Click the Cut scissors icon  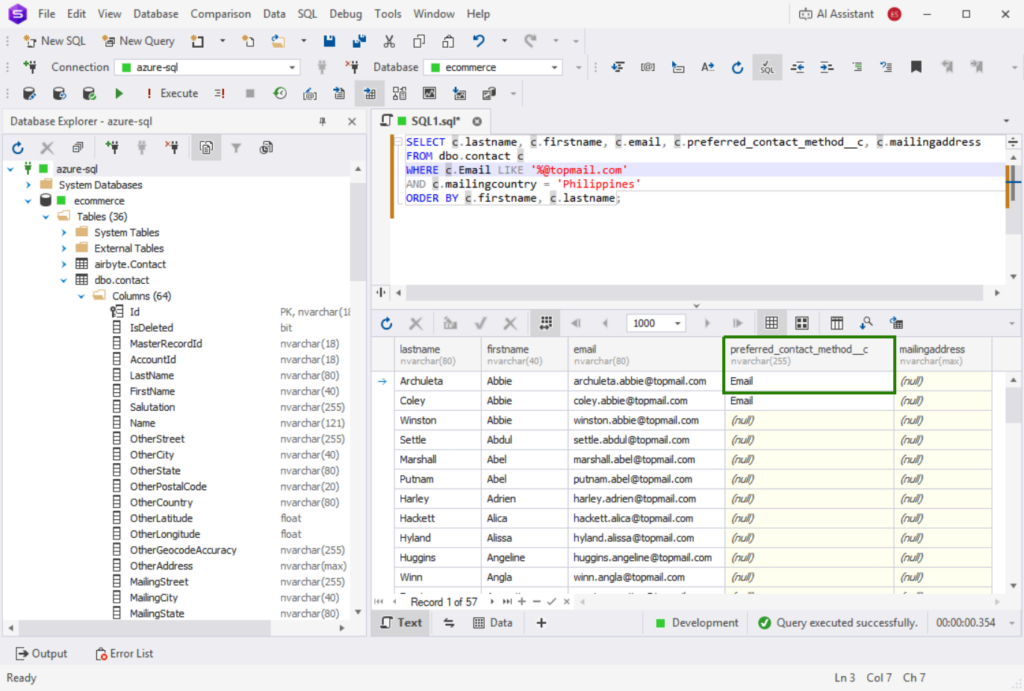[389, 41]
